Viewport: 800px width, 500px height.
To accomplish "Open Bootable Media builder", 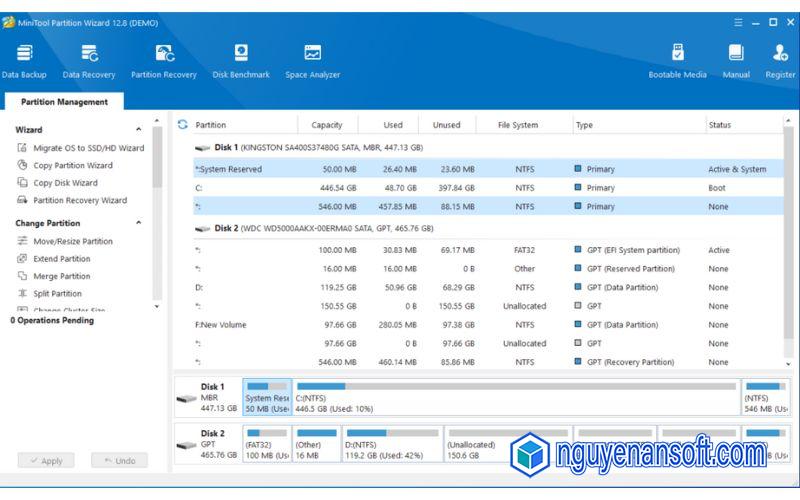I will click(678, 61).
